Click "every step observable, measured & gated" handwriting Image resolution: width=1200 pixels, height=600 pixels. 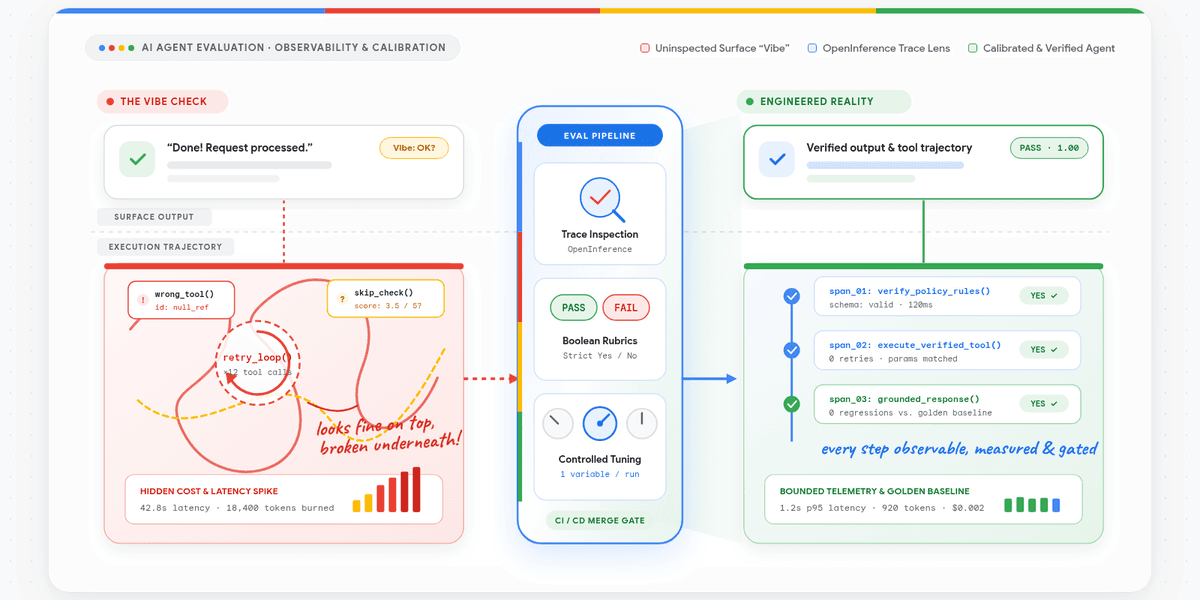[960, 450]
